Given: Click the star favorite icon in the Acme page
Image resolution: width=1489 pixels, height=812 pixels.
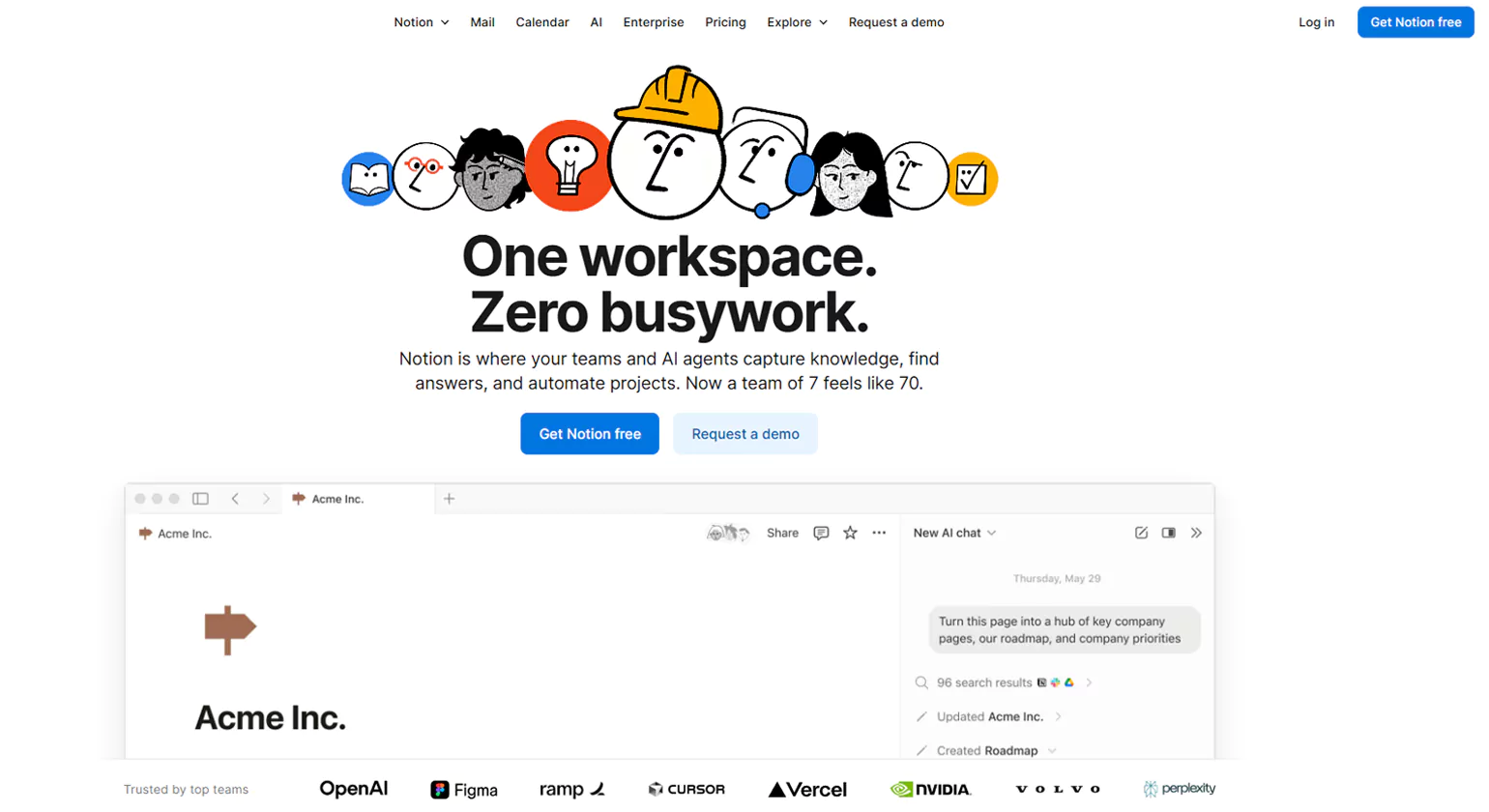Looking at the screenshot, I should [x=850, y=533].
